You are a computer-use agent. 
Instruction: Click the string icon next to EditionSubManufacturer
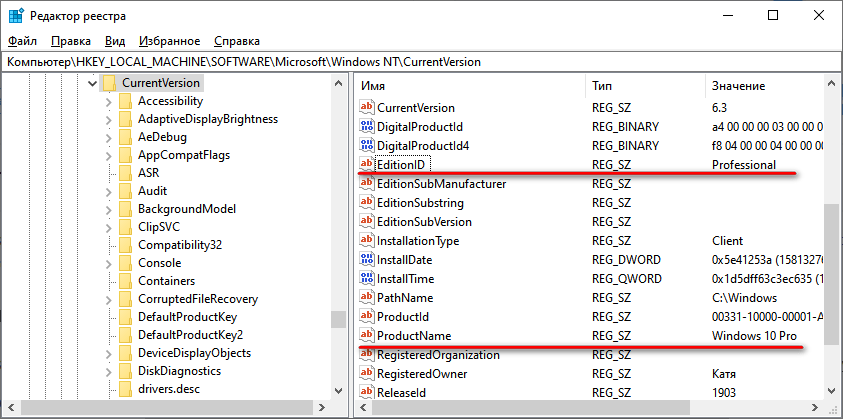click(367, 183)
